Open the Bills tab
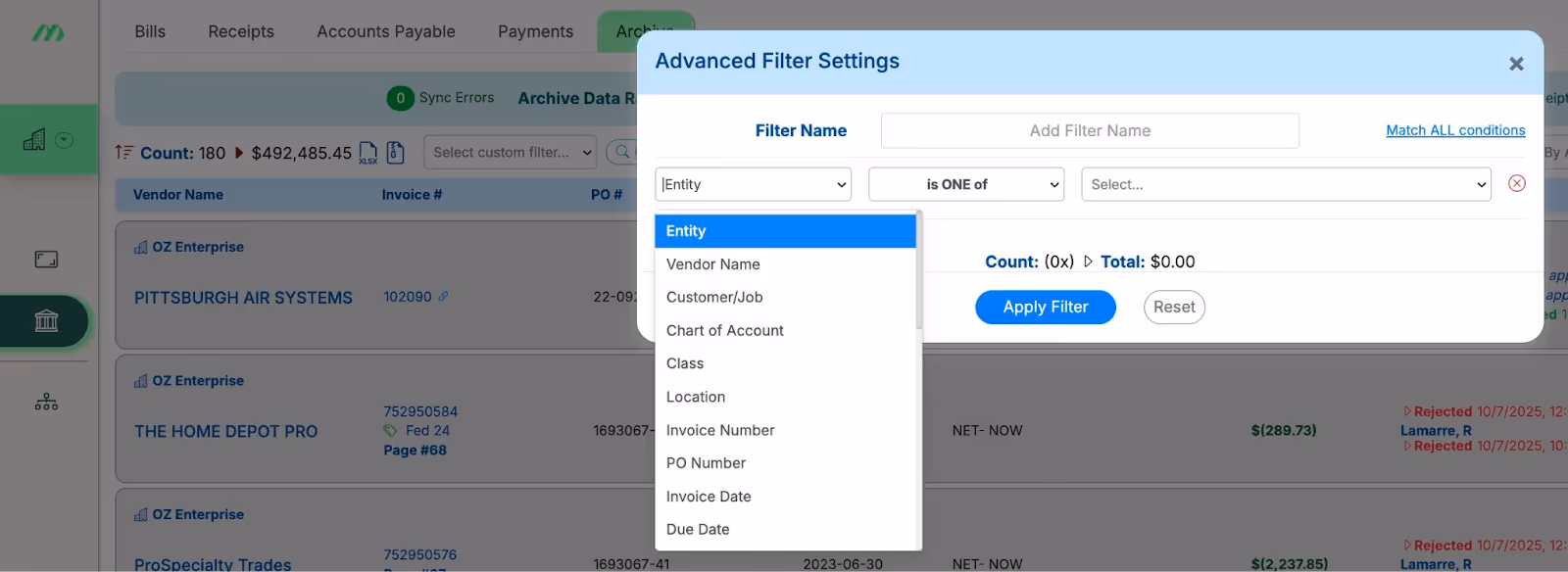The width and height of the screenshot is (1568, 572). (x=150, y=31)
